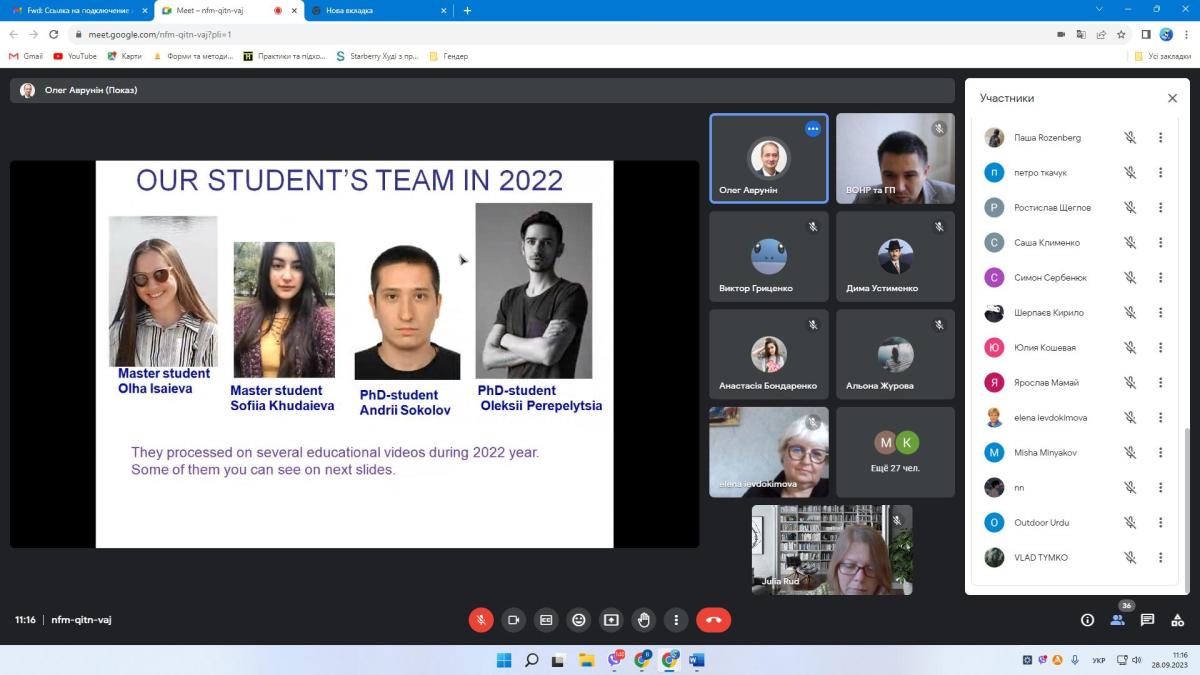Open the chat messages panel
The width and height of the screenshot is (1200, 675).
tap(1147, 620)
